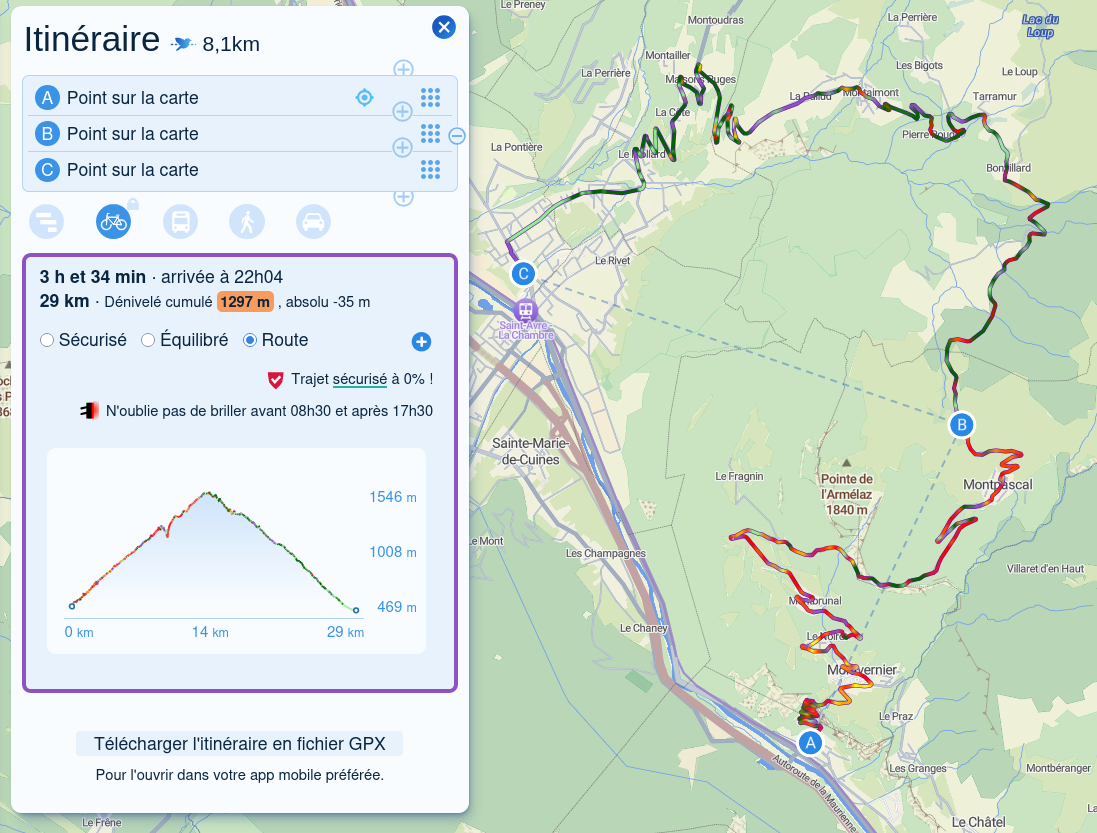
Task: Select the Sécurisé route option
Action: click(x=47, y=341)
